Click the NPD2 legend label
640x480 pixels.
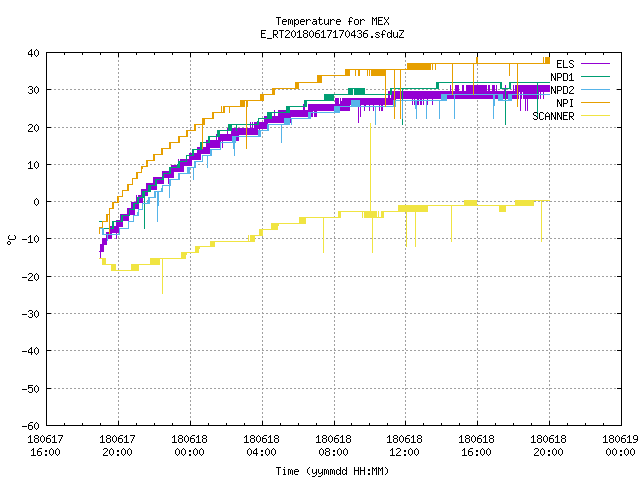(562, 90)
